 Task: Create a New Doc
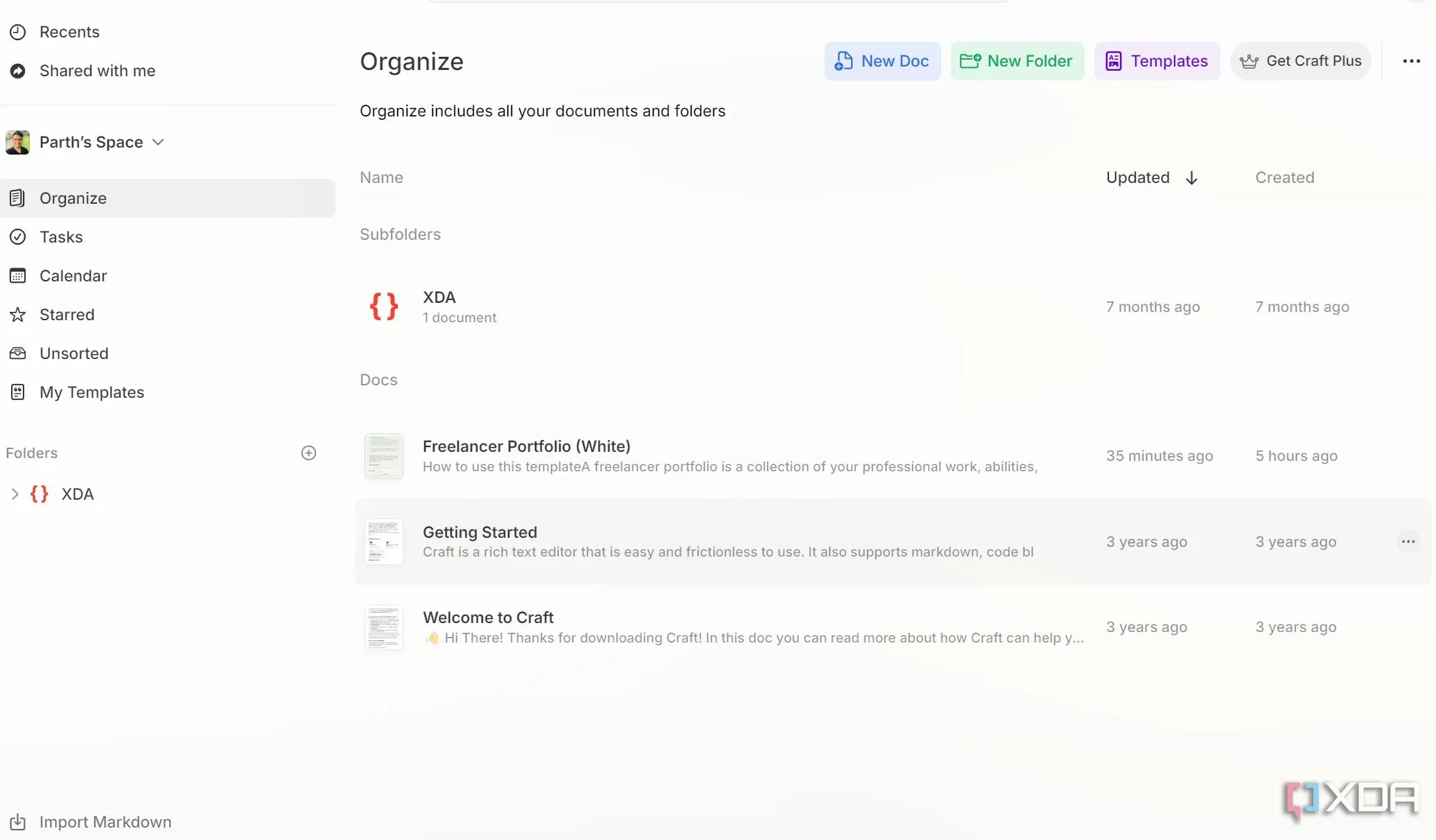coord(882,61)
